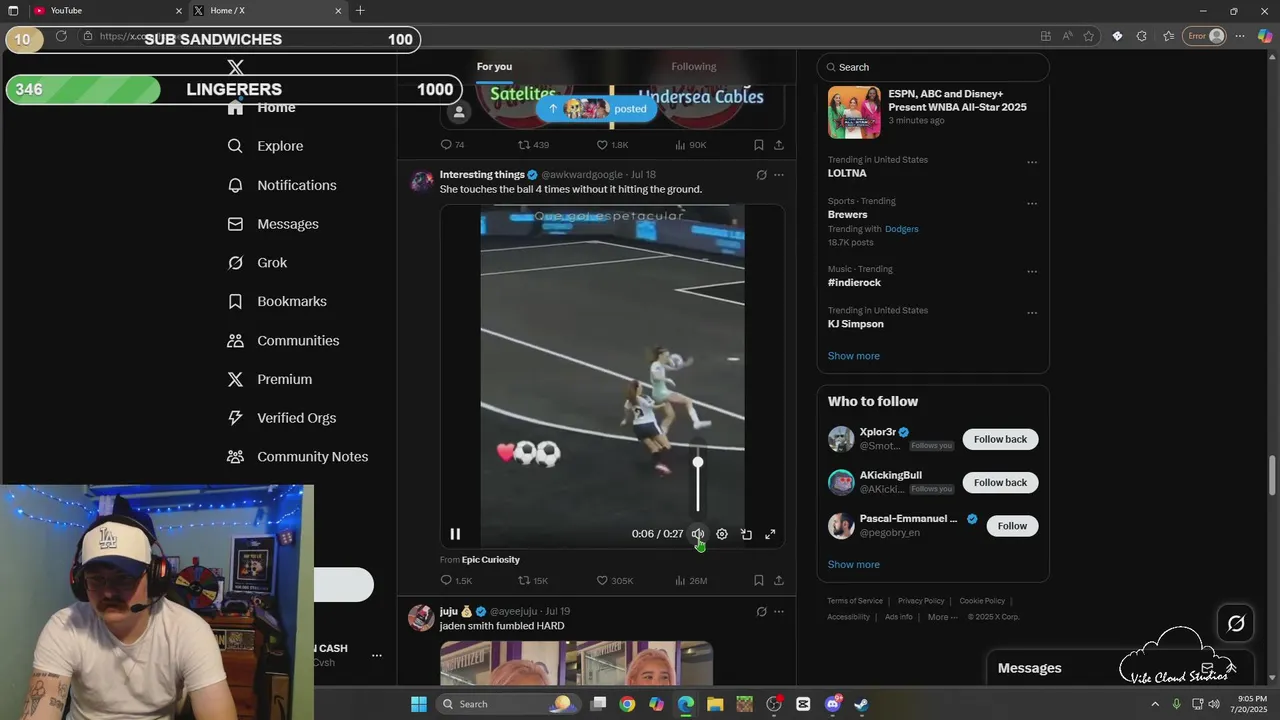
Task: Follow back AKickingBull
Action: pos(1000,482)
